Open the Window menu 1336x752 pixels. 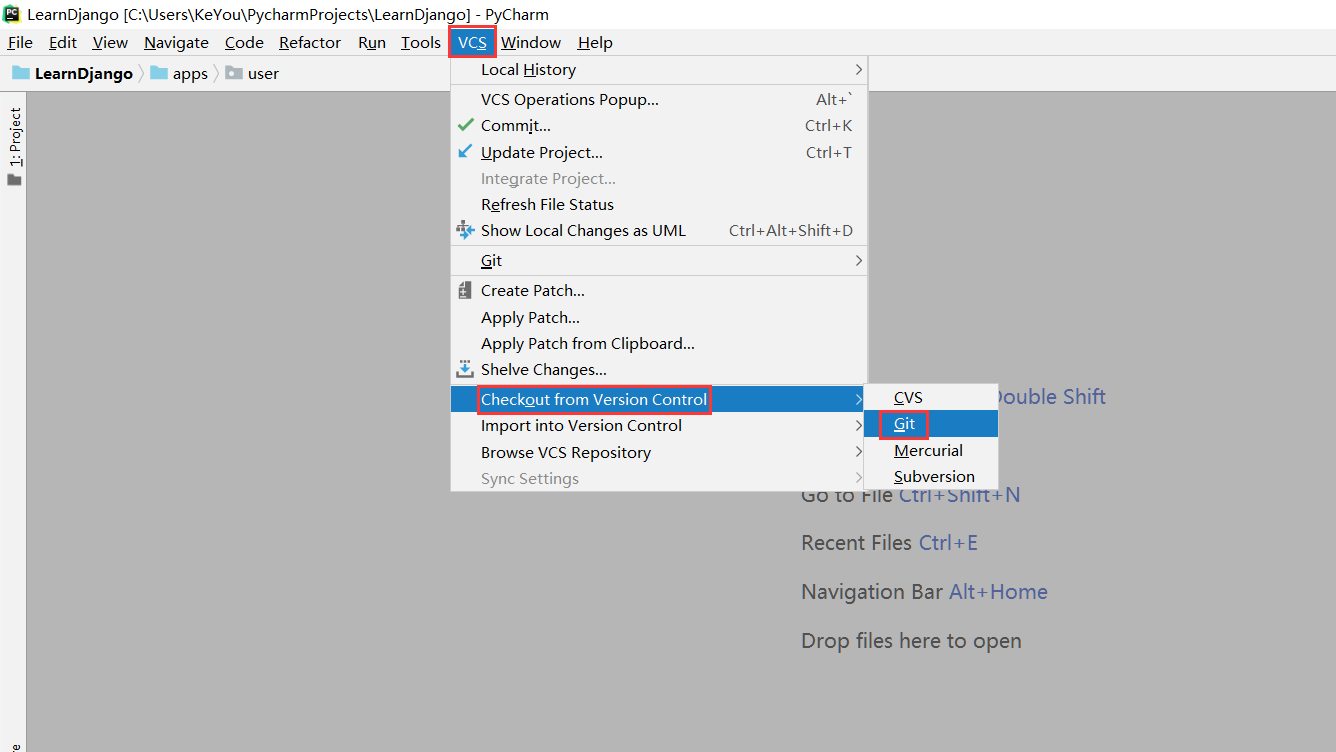(531, 42)
